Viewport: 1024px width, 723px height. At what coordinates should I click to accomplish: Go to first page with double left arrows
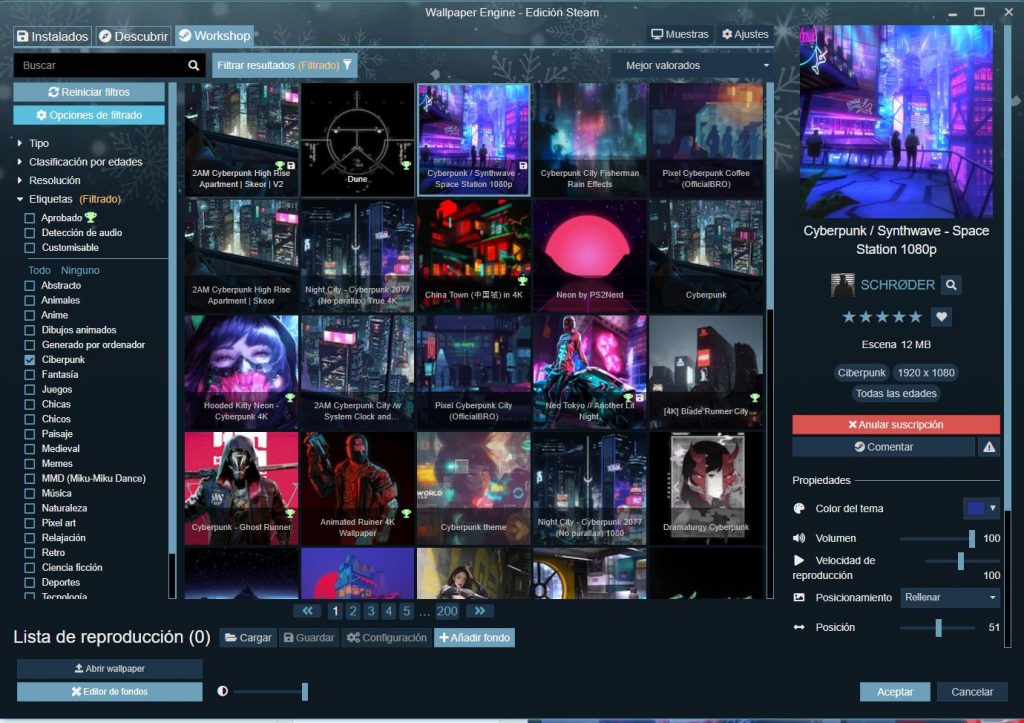307,611
